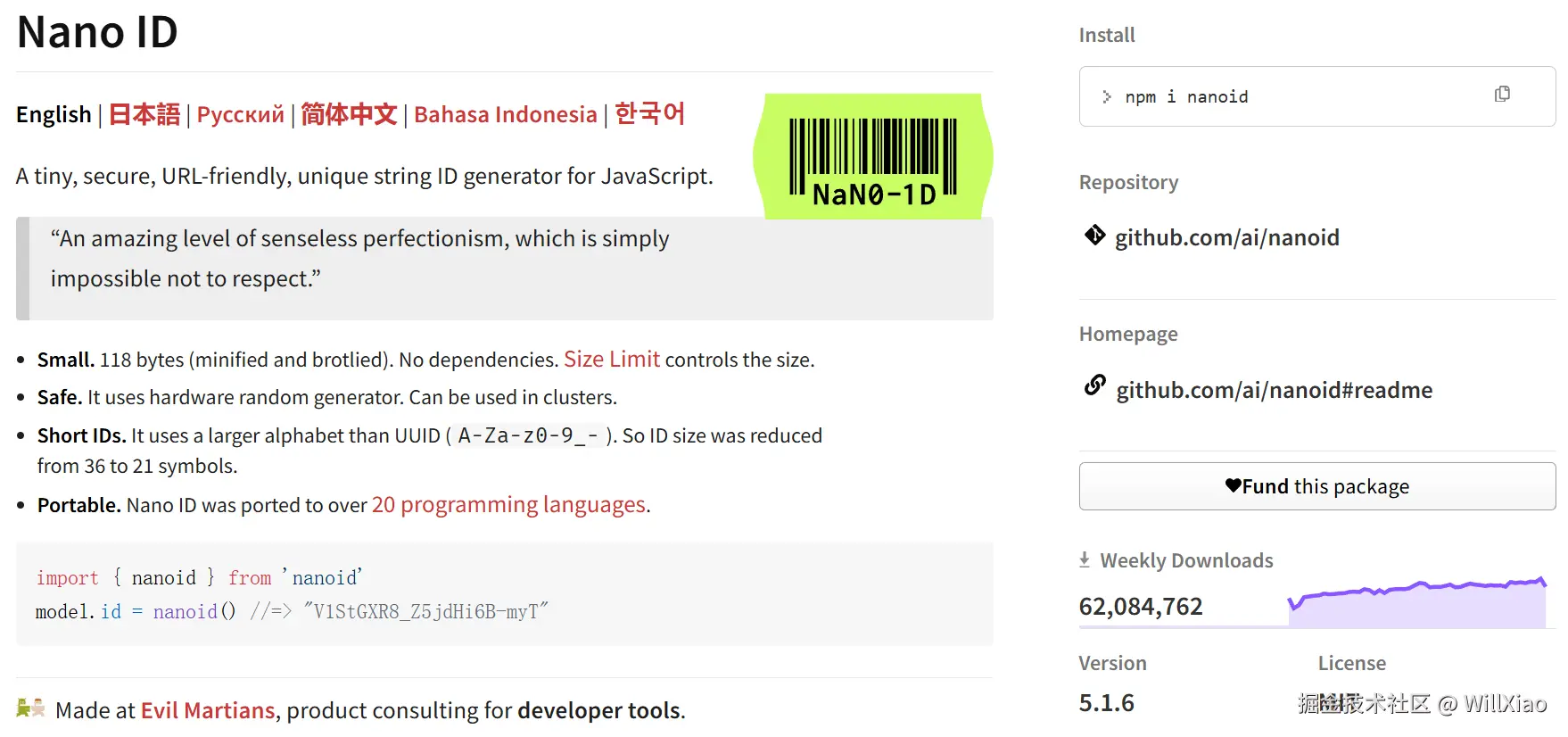This screenshot has width=1568, height=737.
Task: Open the github.com/ai/nanoid#readme homepage link
Action: 1274,390
